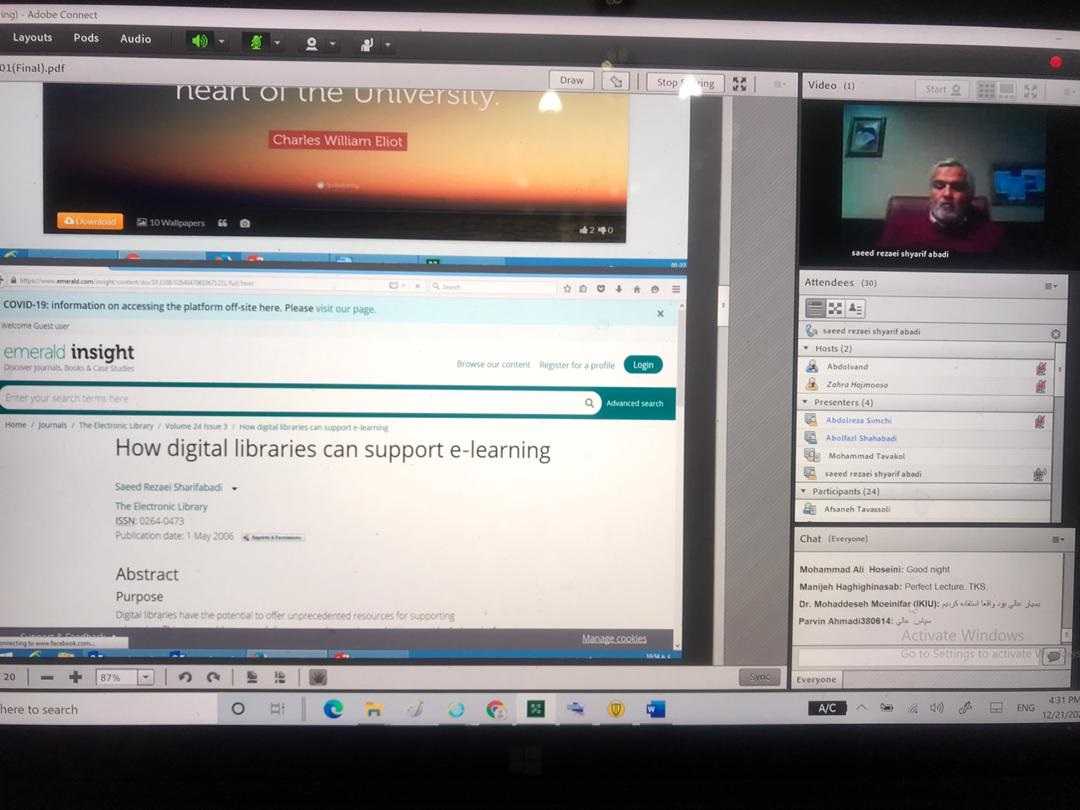The width and height of the screenshot is (1080, 810).
Task: Open the speaker options dropdown arrow
Action: coord(222,42)
